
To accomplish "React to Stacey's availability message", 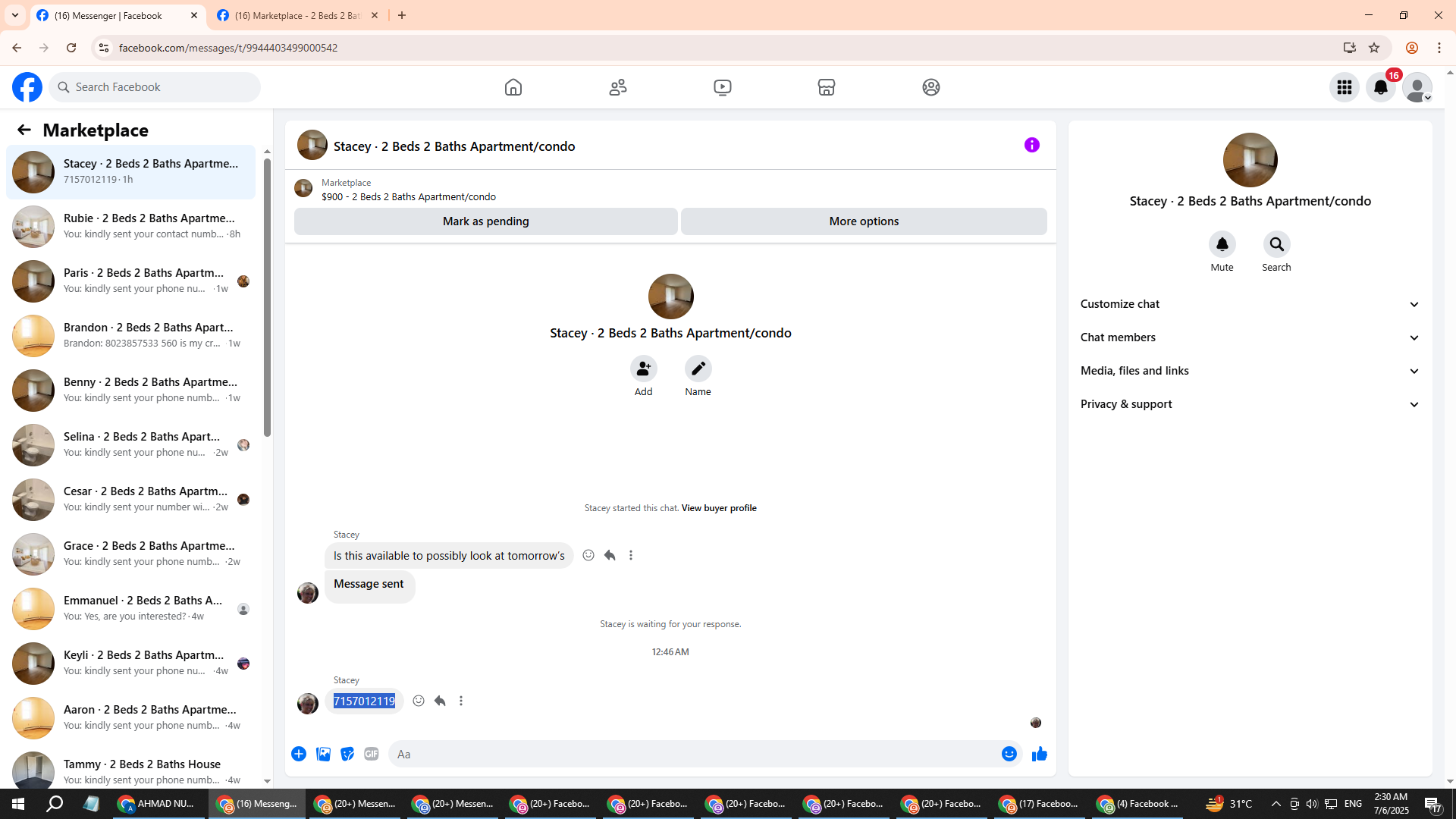I will pos(588,555).
